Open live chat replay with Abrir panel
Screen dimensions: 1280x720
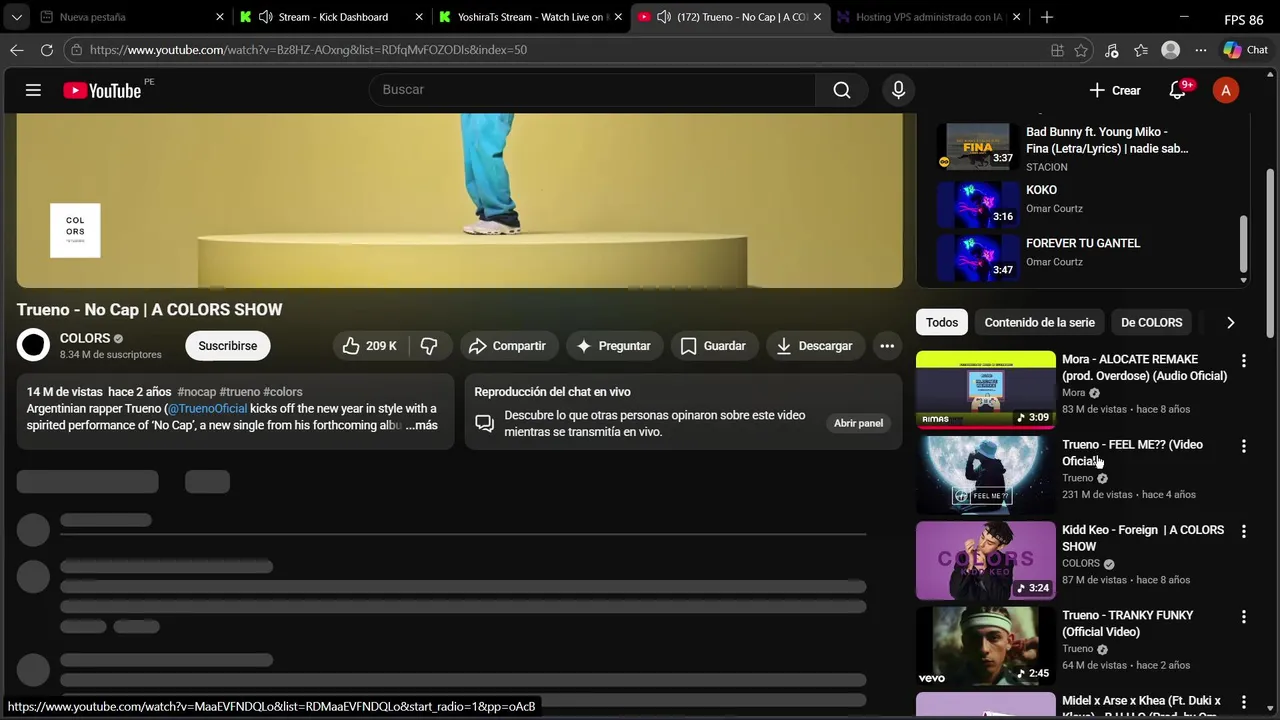pos(858,423)
